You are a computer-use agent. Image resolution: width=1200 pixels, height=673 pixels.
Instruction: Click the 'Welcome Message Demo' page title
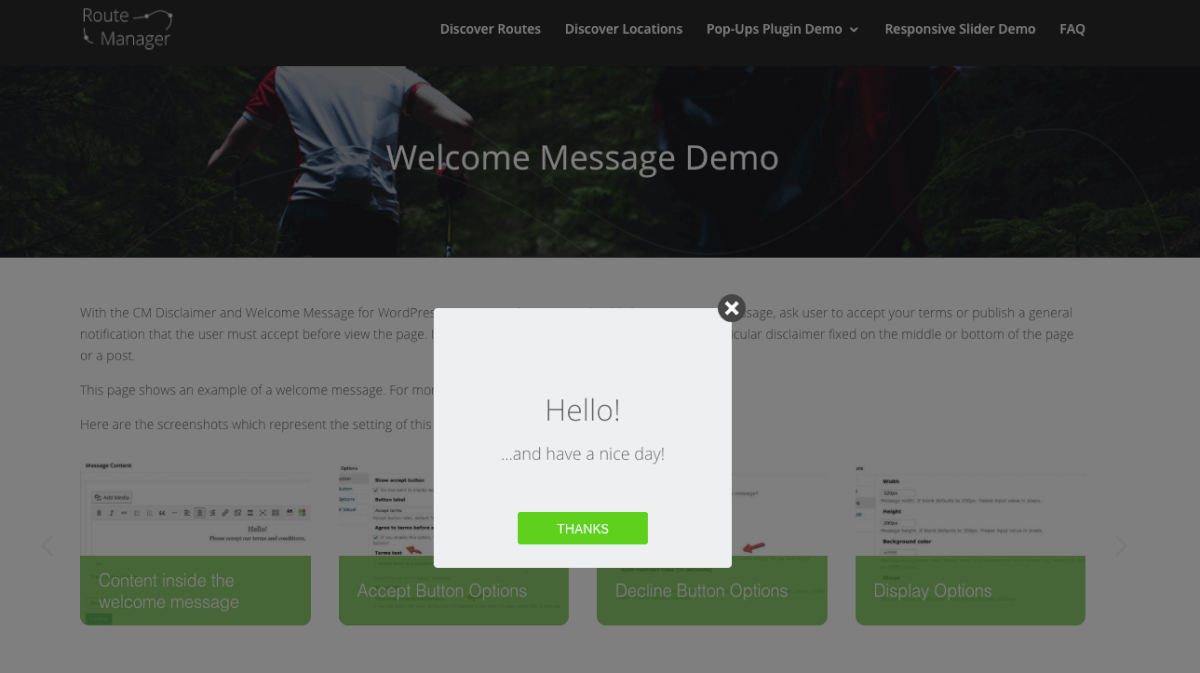pos(582,158)
